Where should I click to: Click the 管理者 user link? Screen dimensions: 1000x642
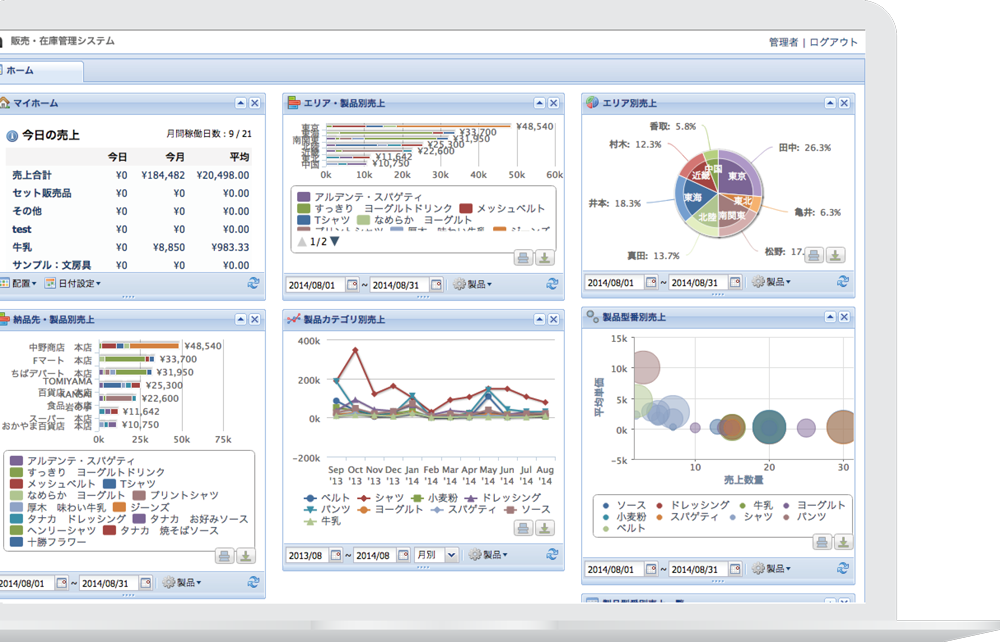point(783,42)
